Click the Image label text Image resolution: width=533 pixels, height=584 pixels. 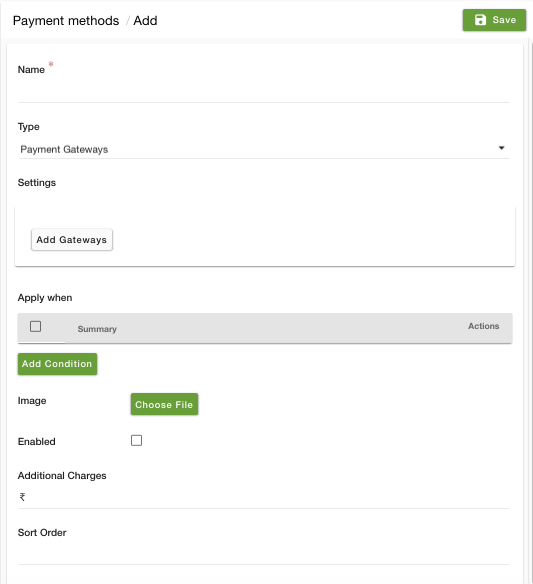click(x=32, y=401)
